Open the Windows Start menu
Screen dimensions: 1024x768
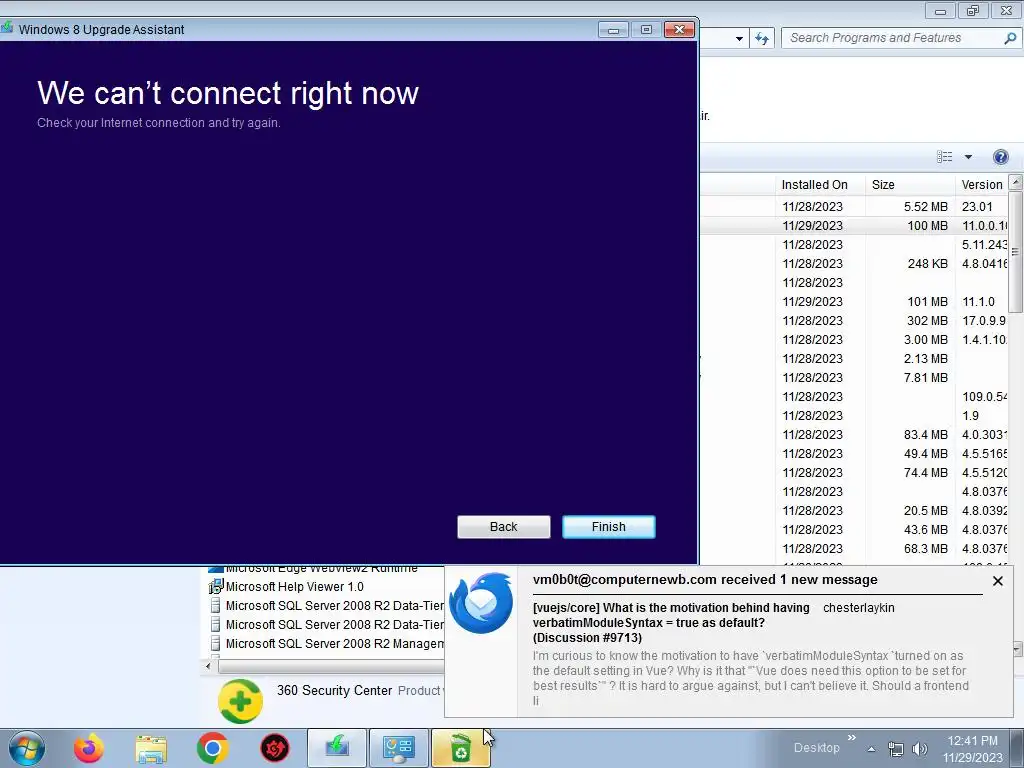[x=27, y=748]
